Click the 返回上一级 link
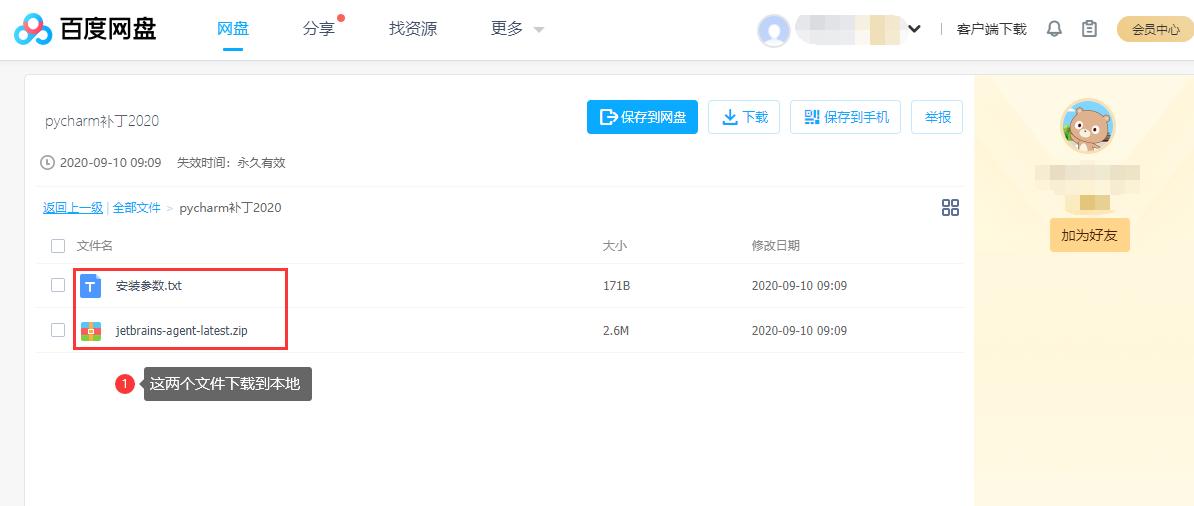Viewport: 1194px width, 506px height. pyautogui.click(x=72, y=208)
